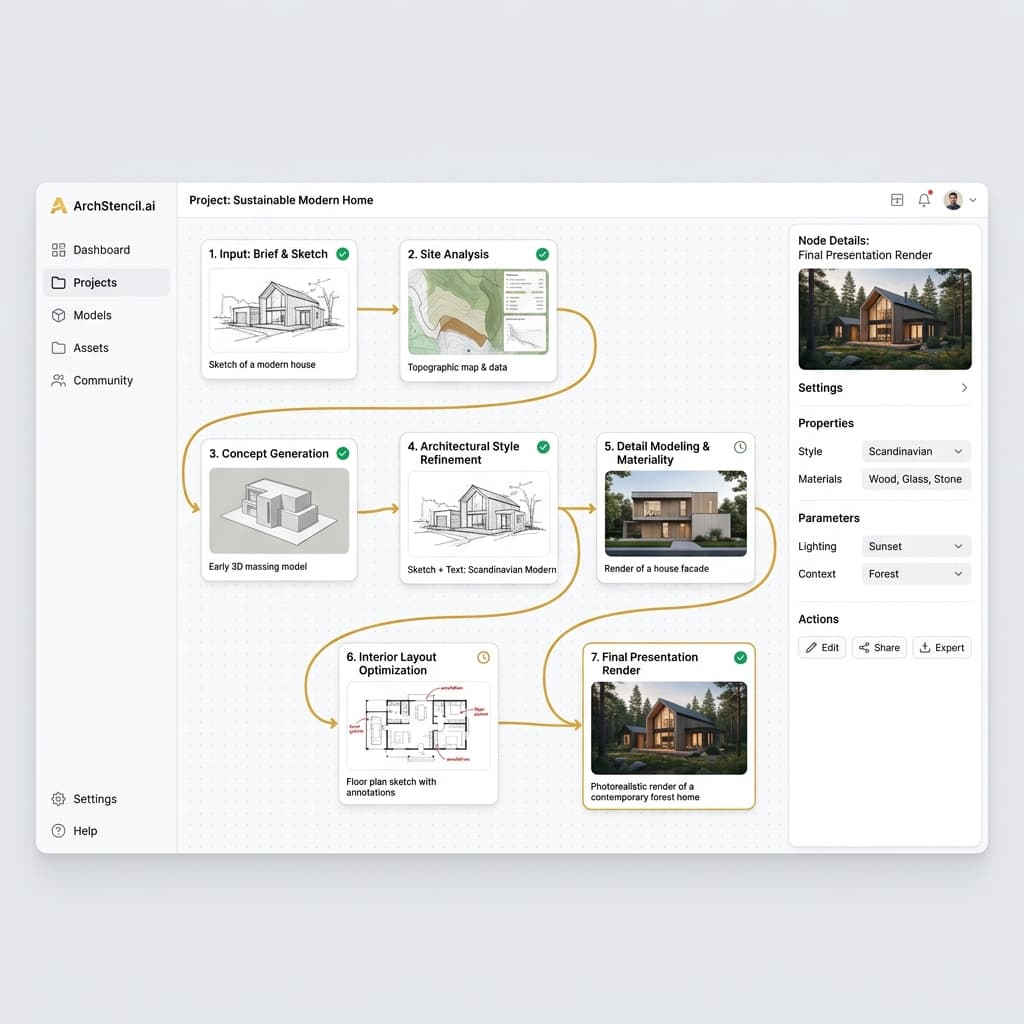Expand the Settings section in Node Details

[x=963, y=387]
